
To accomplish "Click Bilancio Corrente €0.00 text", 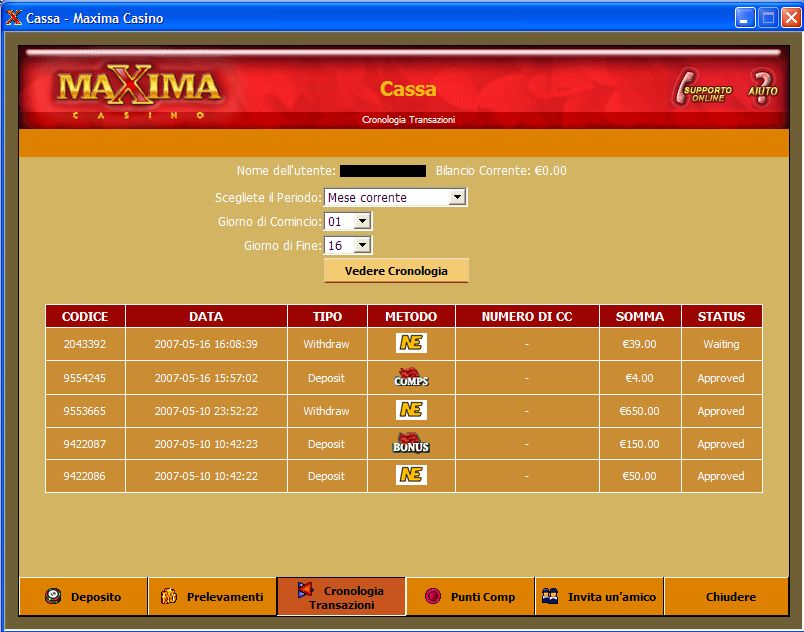I will coord(501,171).
